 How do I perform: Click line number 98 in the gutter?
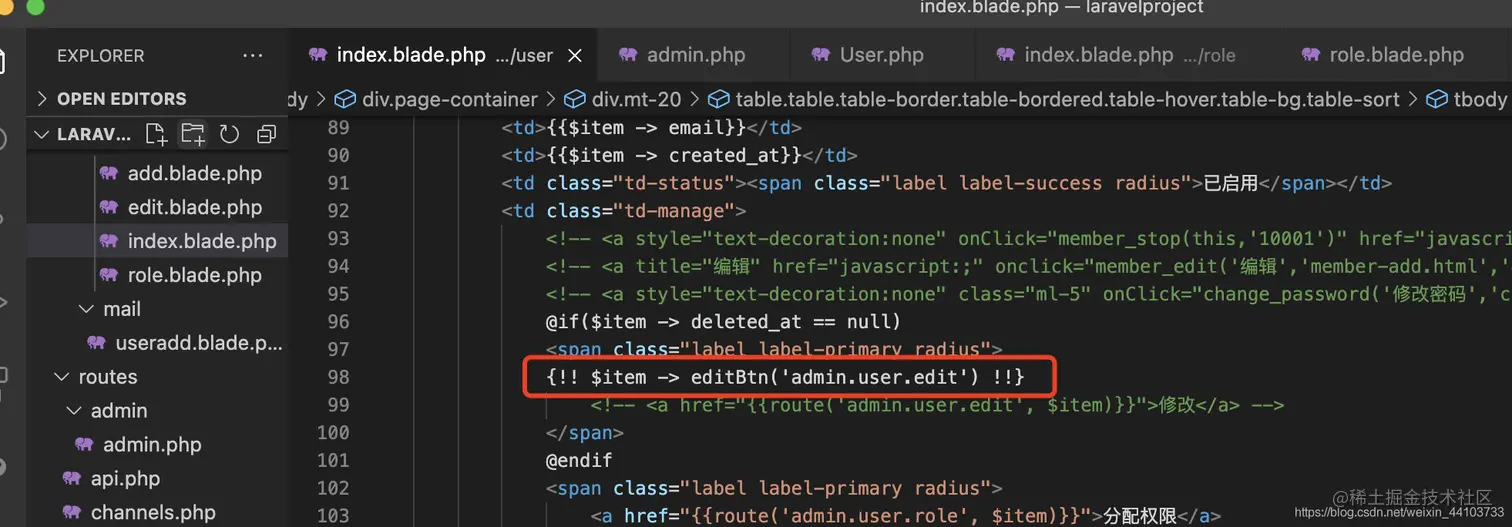pyautogui.click(x=338, y=377)
